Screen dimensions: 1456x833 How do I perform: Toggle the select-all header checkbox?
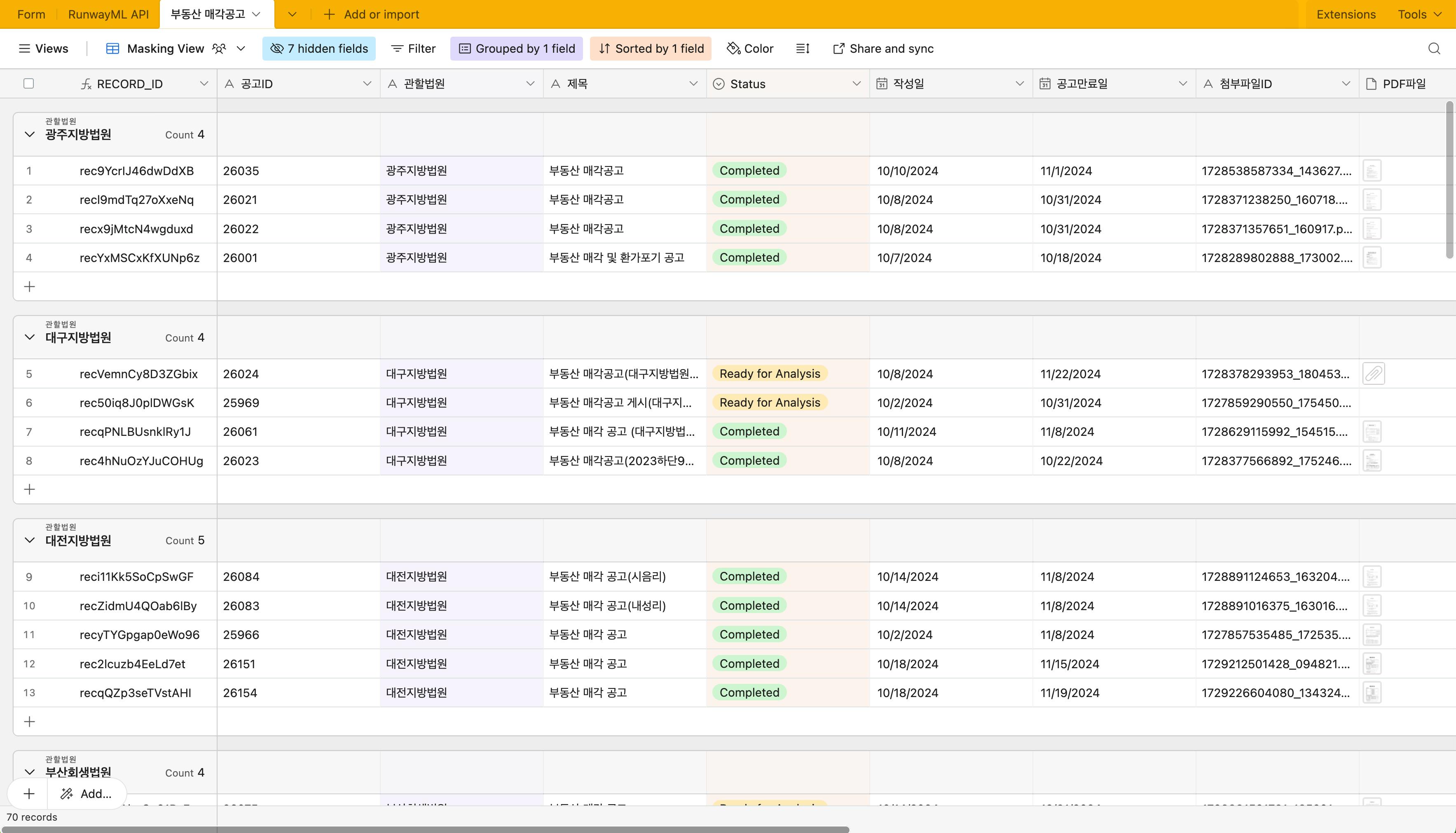click(28, 84)
